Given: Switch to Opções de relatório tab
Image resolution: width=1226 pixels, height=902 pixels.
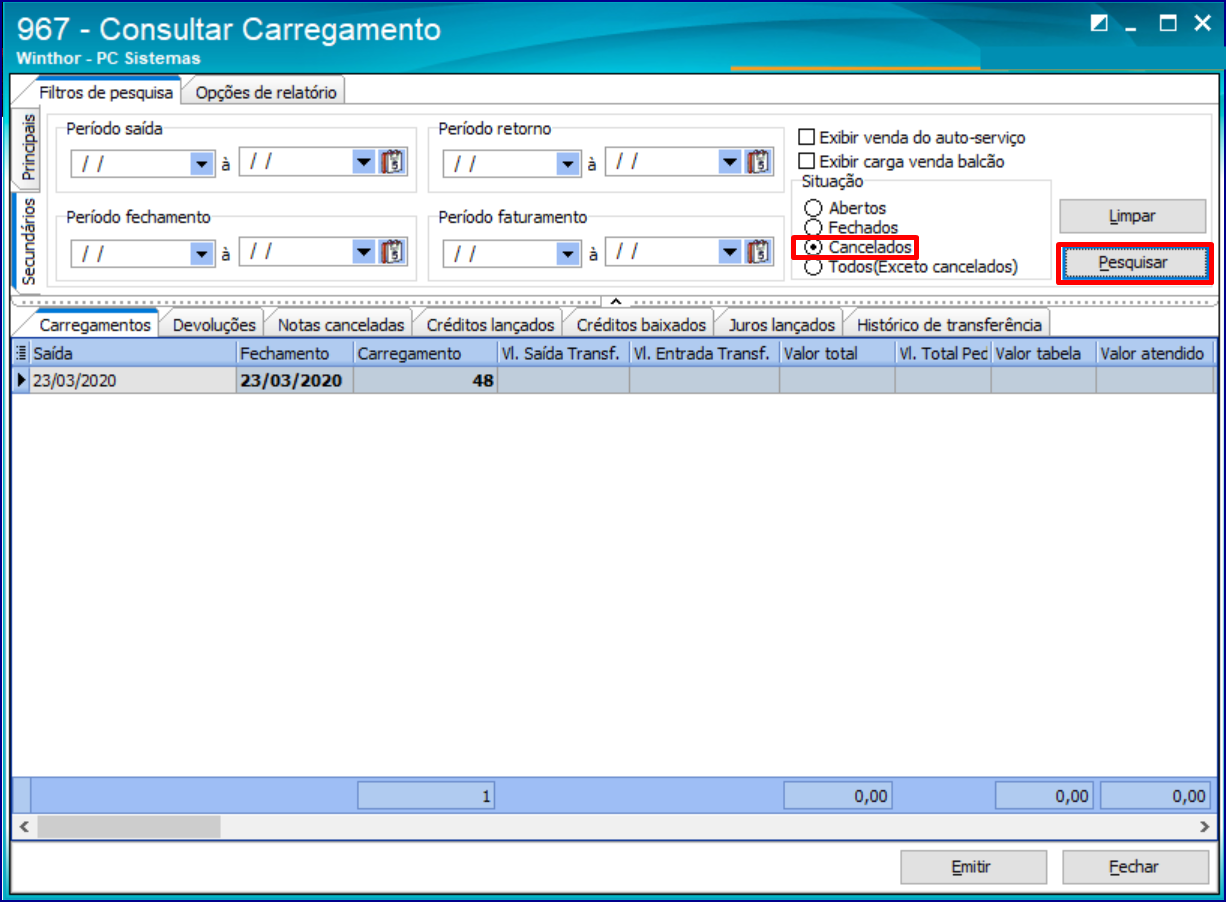Looking at the screenshot, I should pos(266,92).
